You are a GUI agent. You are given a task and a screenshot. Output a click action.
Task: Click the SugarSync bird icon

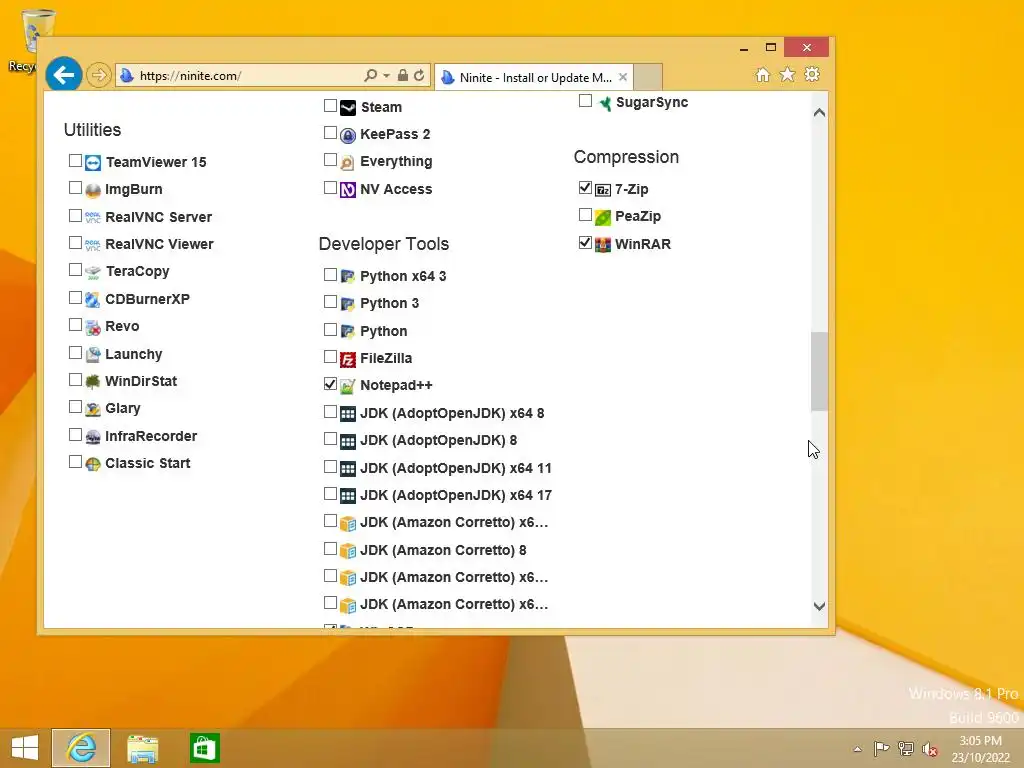coord(605,103)
